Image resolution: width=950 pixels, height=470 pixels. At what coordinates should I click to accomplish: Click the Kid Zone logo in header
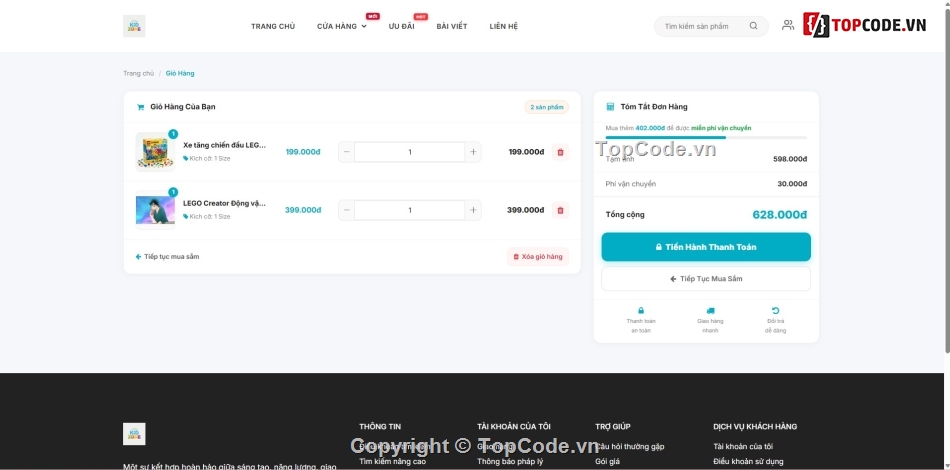(x=134, y=26)
